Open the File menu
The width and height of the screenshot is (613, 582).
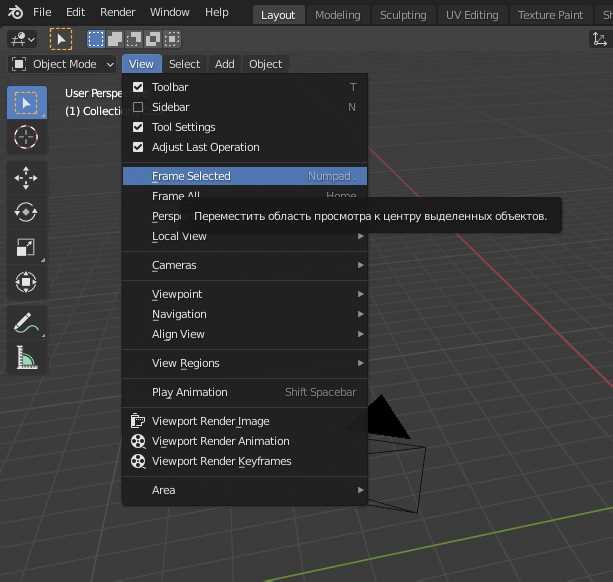[42, 12]
